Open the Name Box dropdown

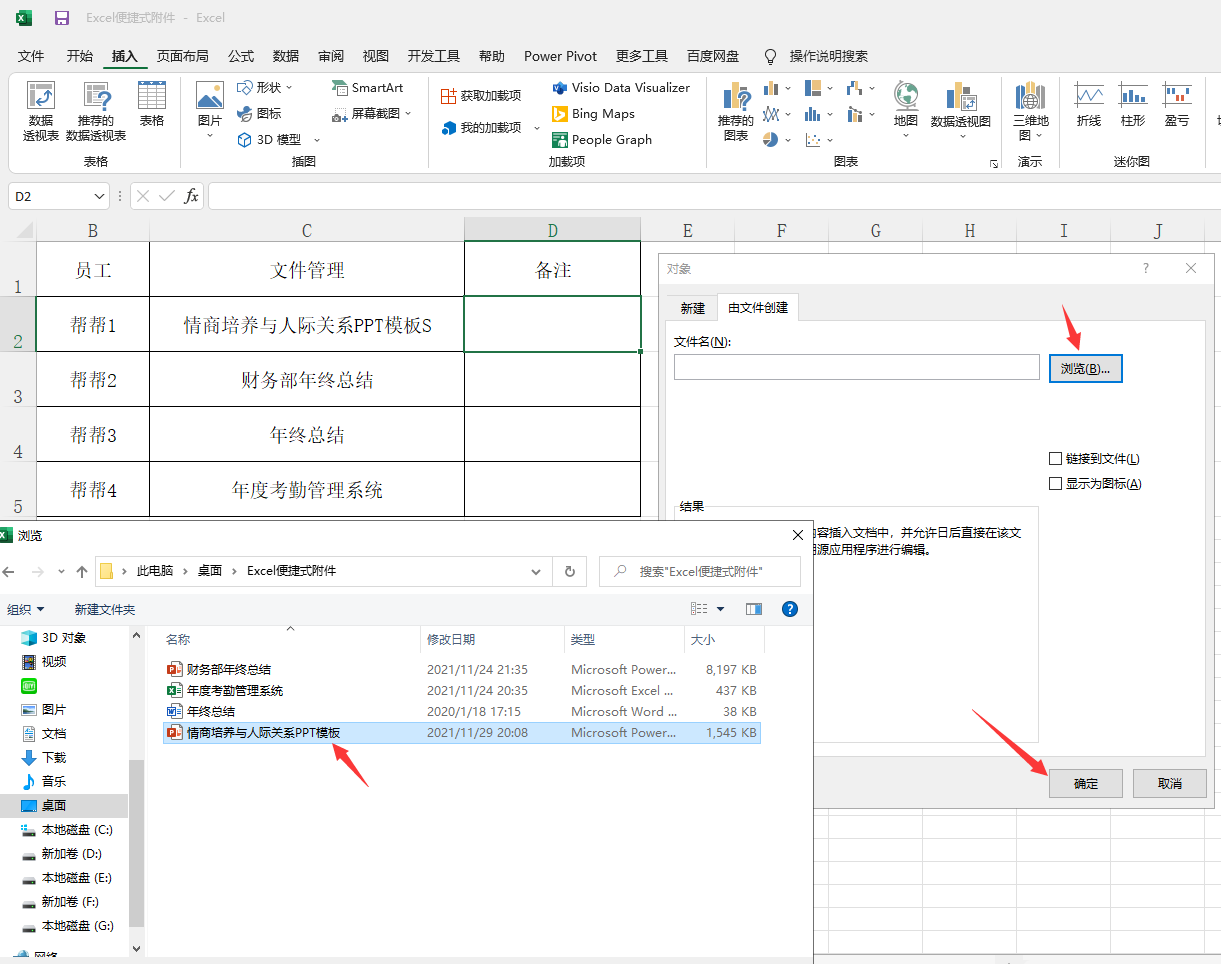pyautogui.click(x=98, y=196)
